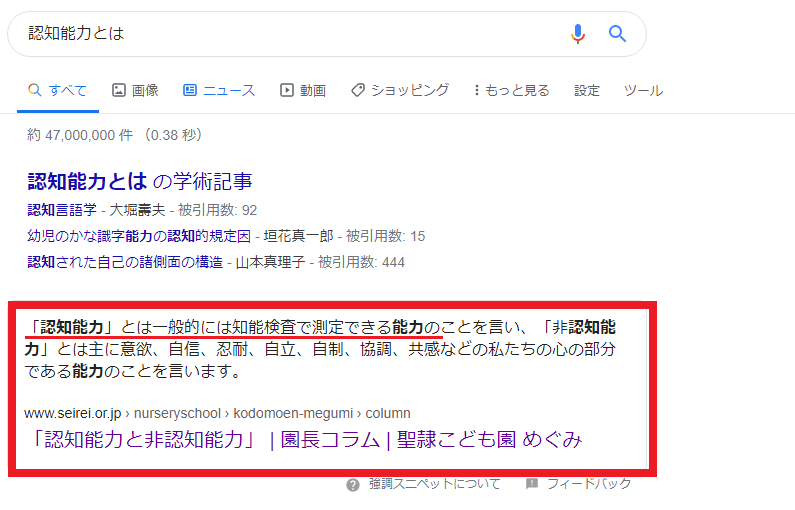This screenshot has width=795, height=510.
Task: Open 認知された自己の諸側面の構造 article
Action: tap(125, 262)
